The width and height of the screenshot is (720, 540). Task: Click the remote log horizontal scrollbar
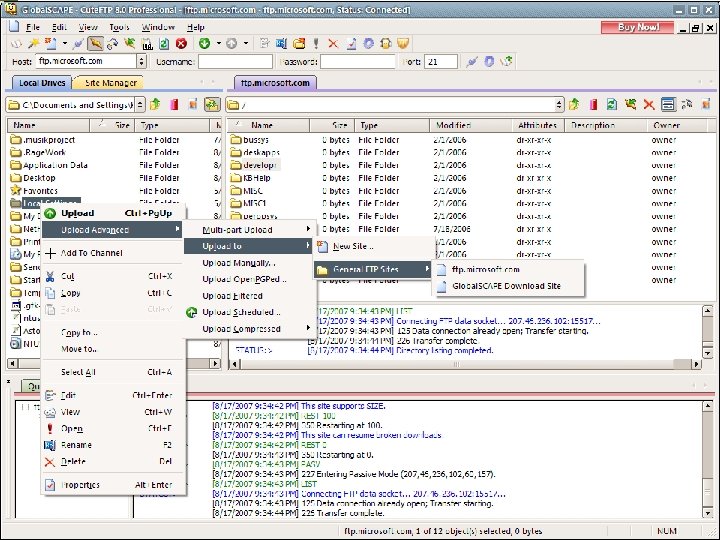(465, 364)
